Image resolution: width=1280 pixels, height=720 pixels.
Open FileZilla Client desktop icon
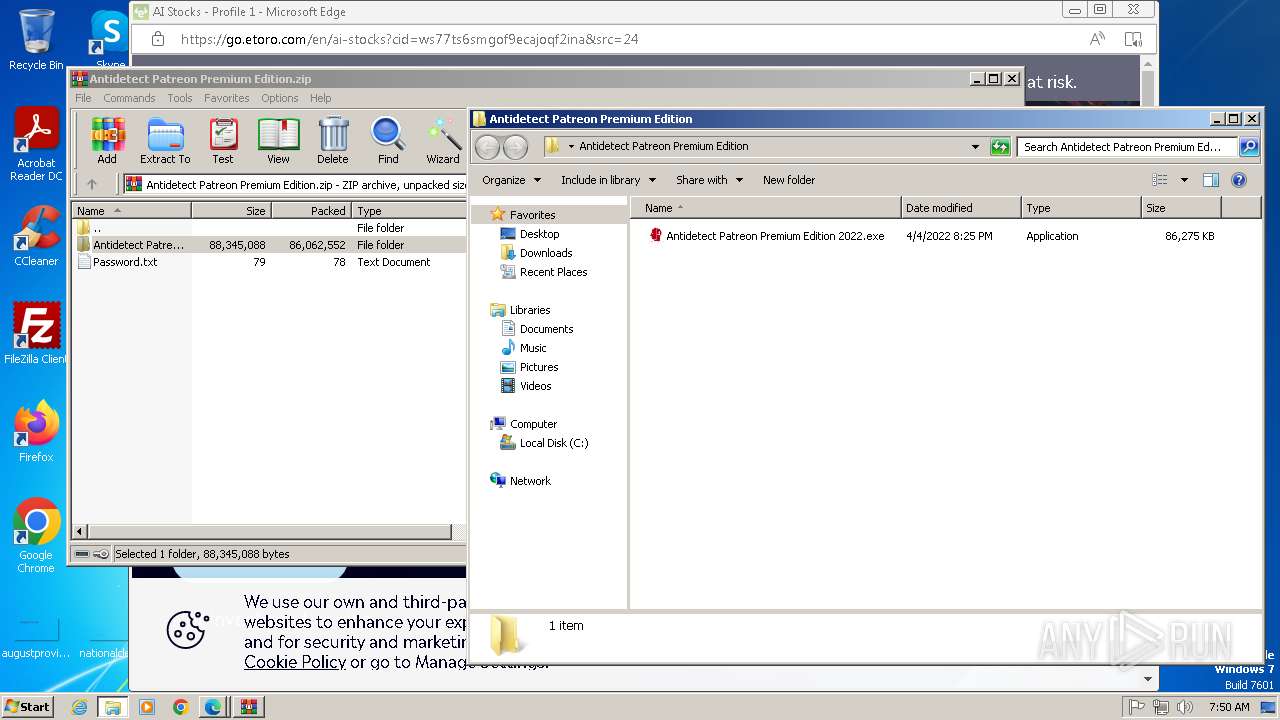36,334
